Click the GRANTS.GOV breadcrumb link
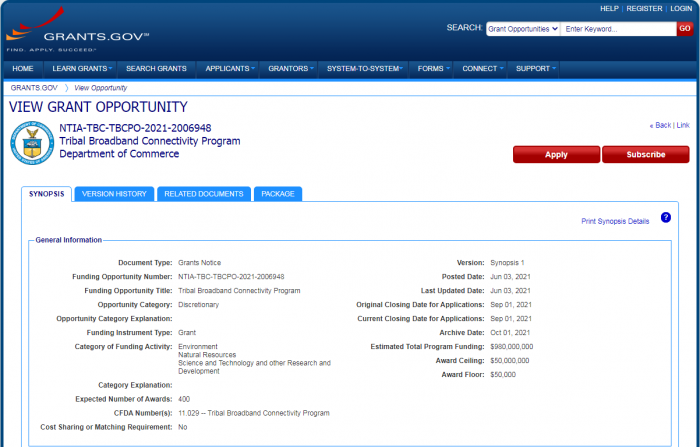Image resolution: width=700 pixels, height=447 pixels. (x=34, y=88)
